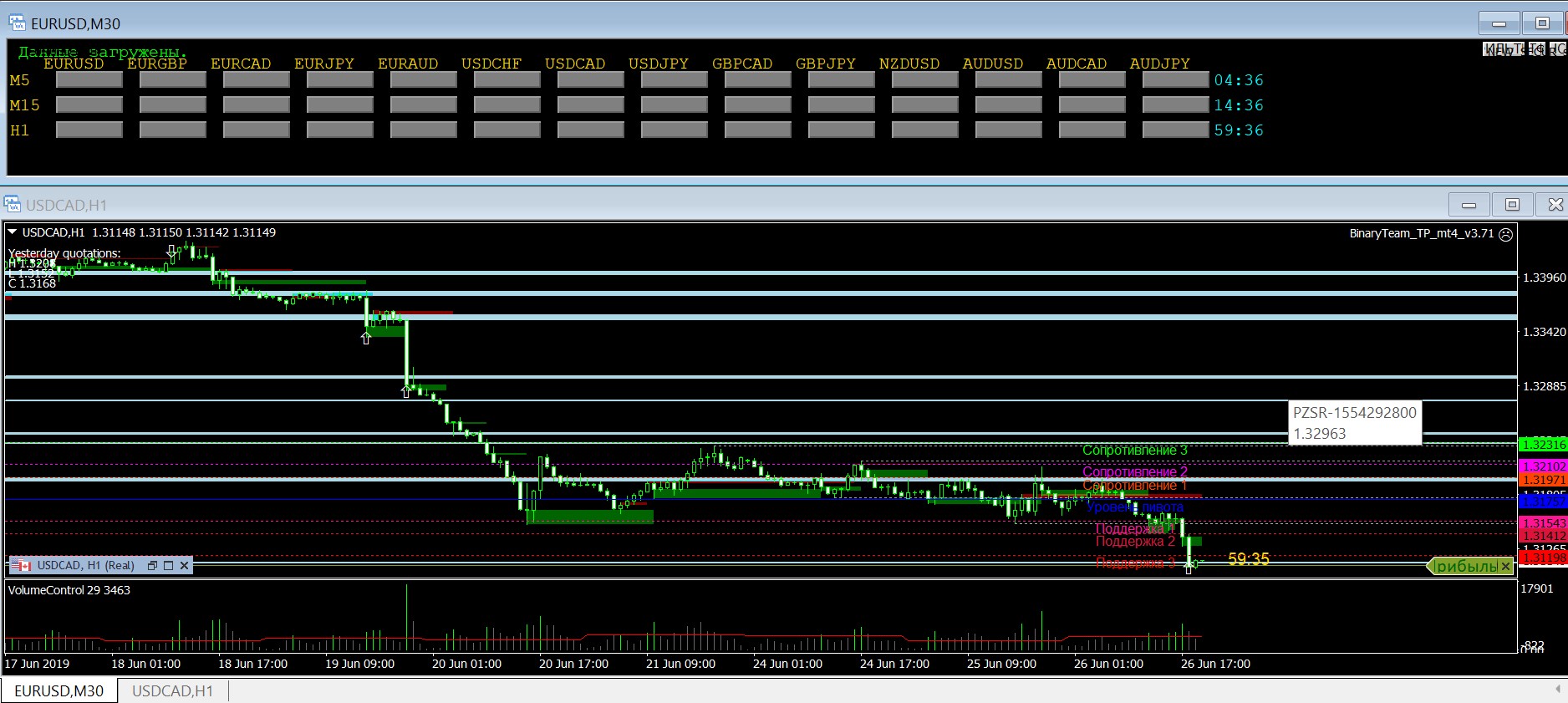The height and width of the screenshot is (703, 1568).
Task: Maximize the EURUSD,M30 chart window
Action: tap(1542, 23)
